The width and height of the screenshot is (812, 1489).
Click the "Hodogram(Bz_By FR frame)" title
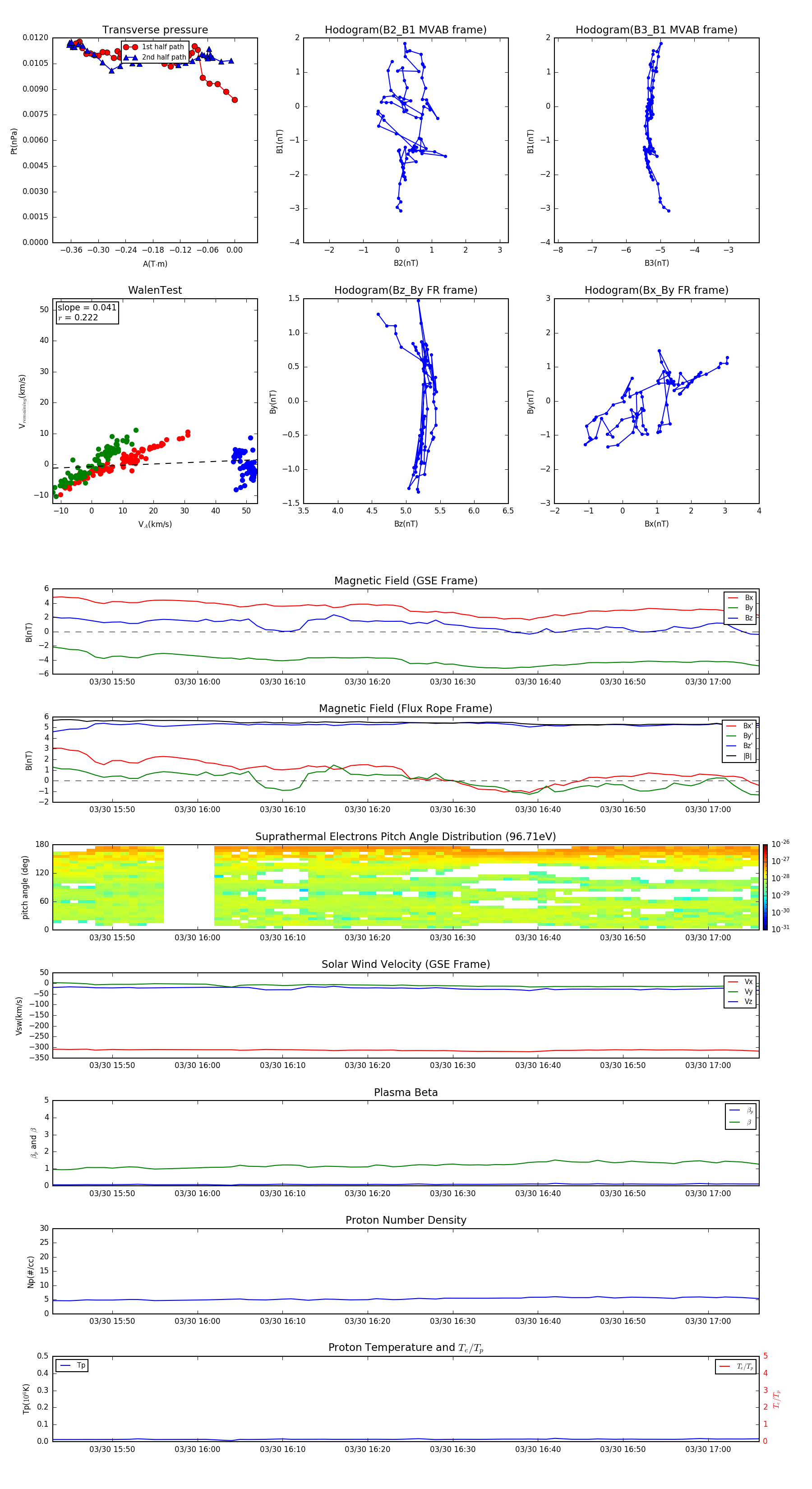point(406,290)
